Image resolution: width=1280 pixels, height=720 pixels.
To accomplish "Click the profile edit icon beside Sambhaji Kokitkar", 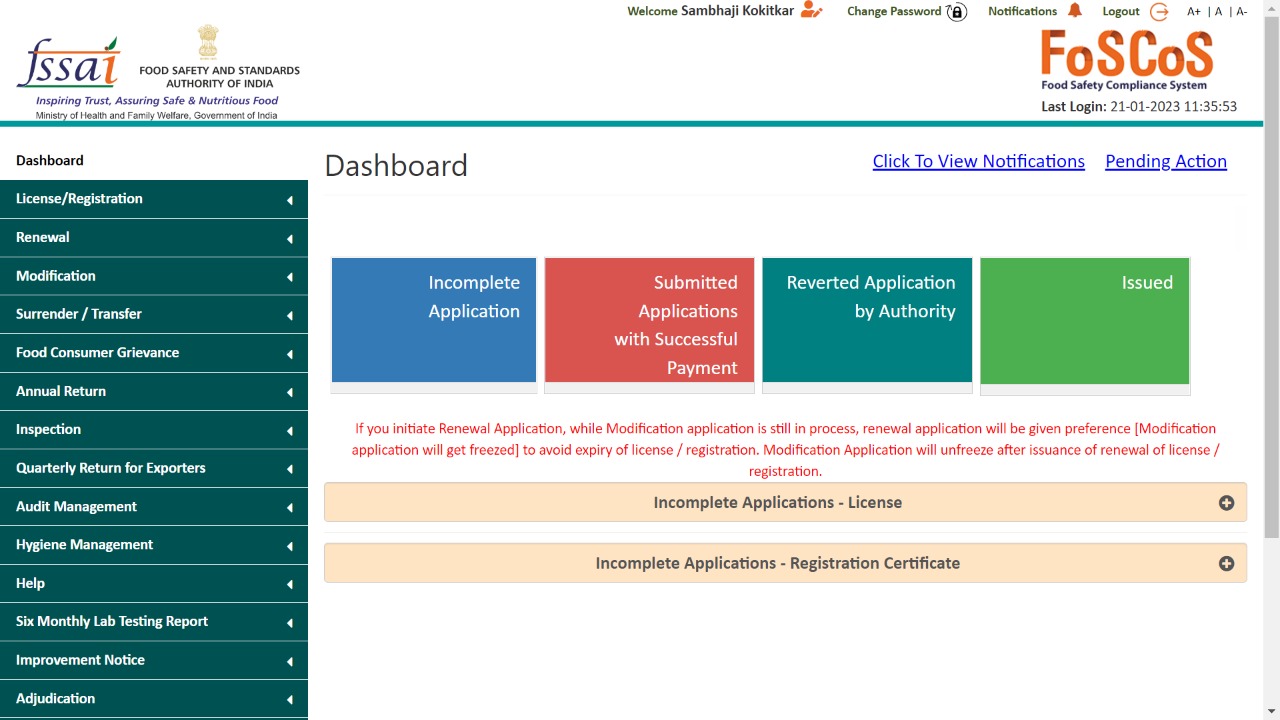I will tap(811, 11).
